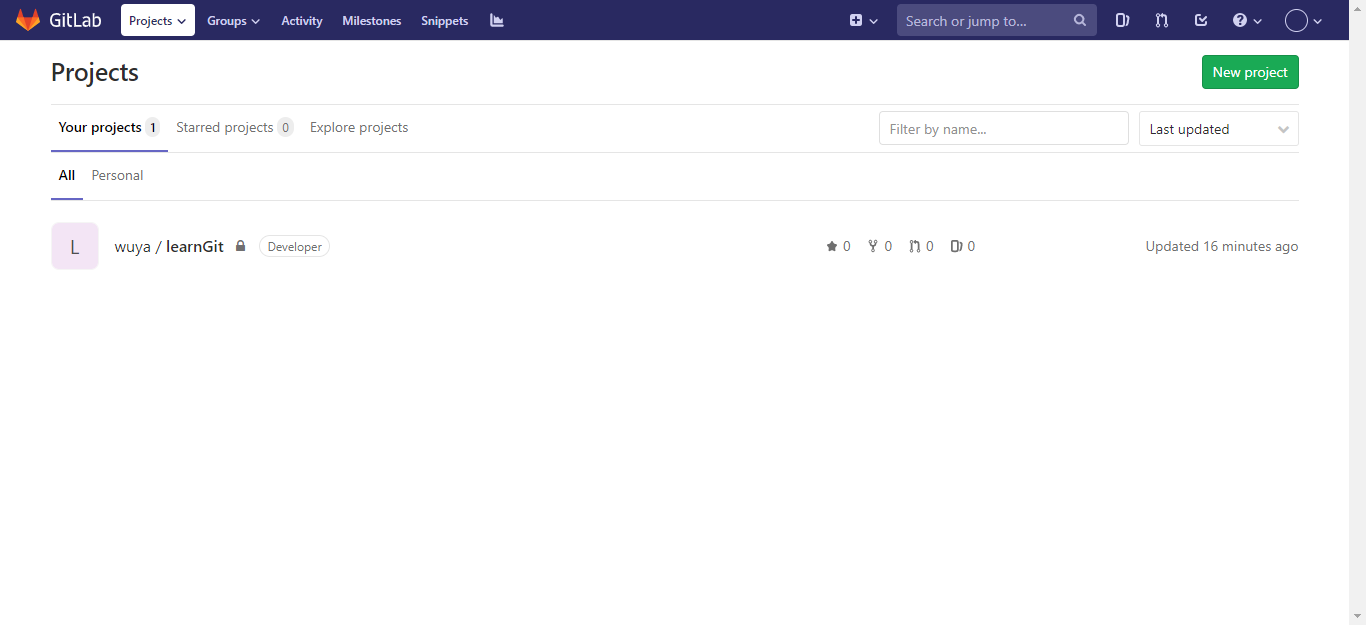Switch to the Explore projects tab
Image resolution: width=1366 pixels, height=625 pixels.
pos(359,127)
